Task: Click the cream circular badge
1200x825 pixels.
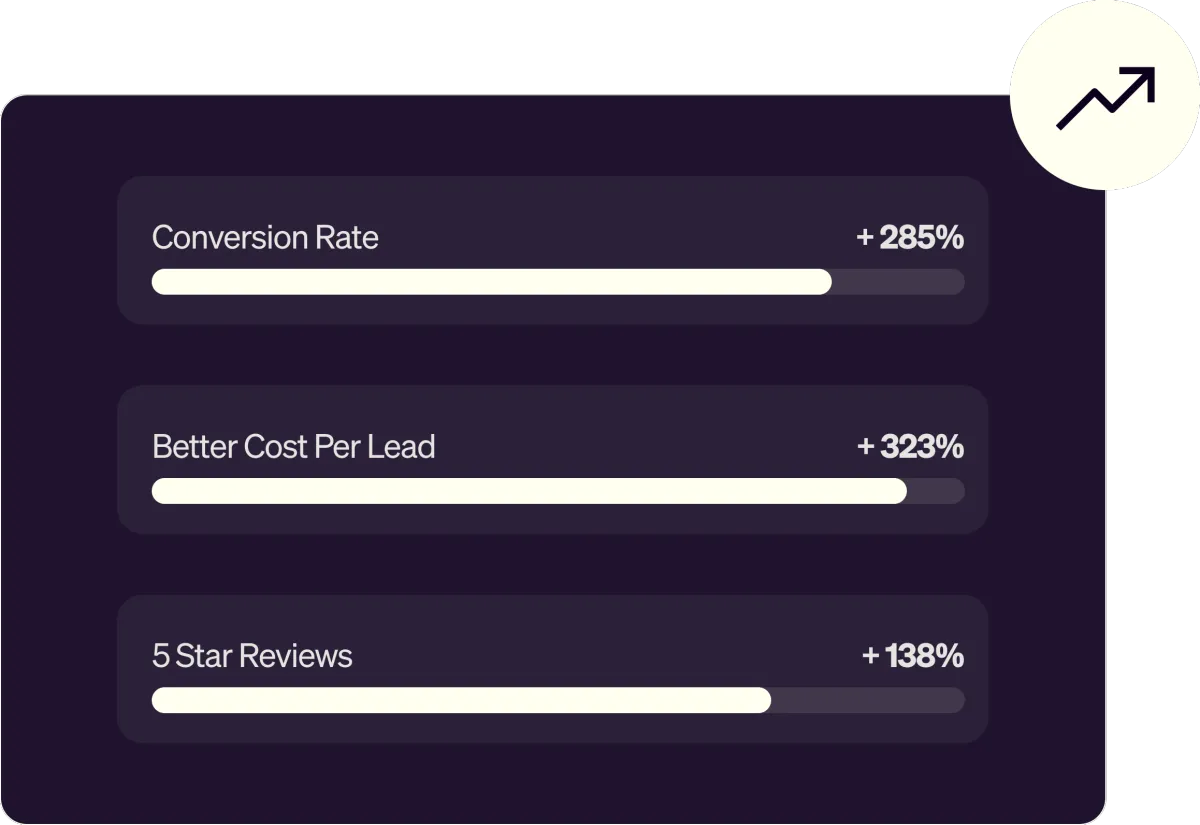Action: (x=1105, y=95)
